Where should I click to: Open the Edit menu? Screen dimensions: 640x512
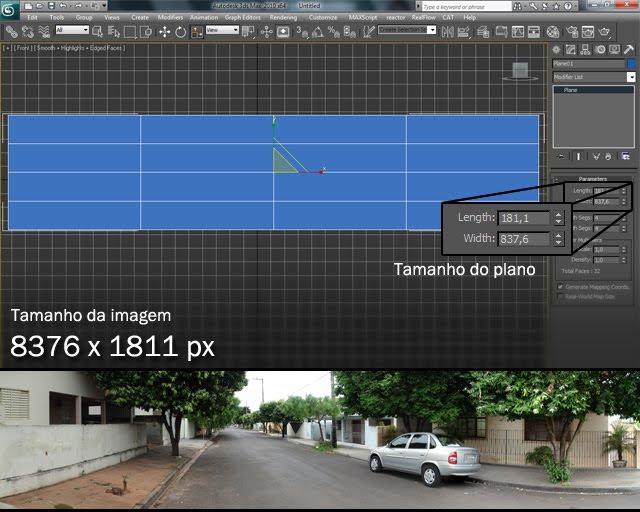32,18
